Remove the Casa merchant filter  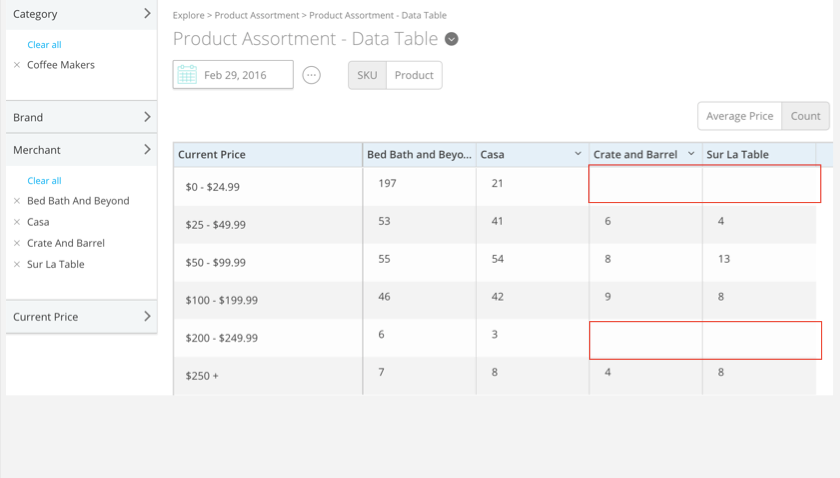click(x=17, y=222)
